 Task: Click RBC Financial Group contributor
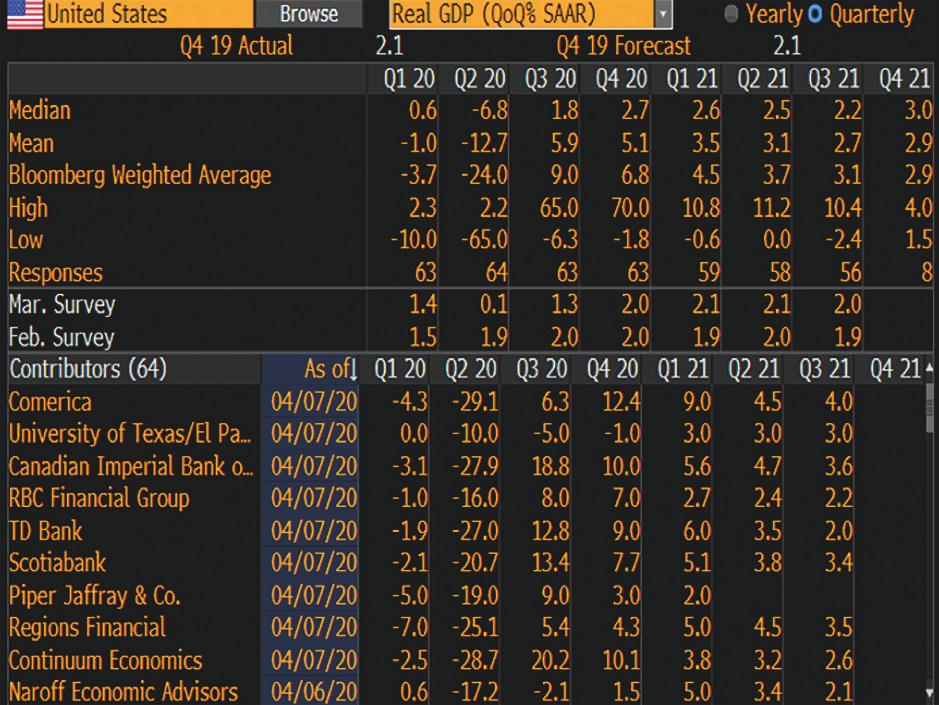click(x=99, y=499)
